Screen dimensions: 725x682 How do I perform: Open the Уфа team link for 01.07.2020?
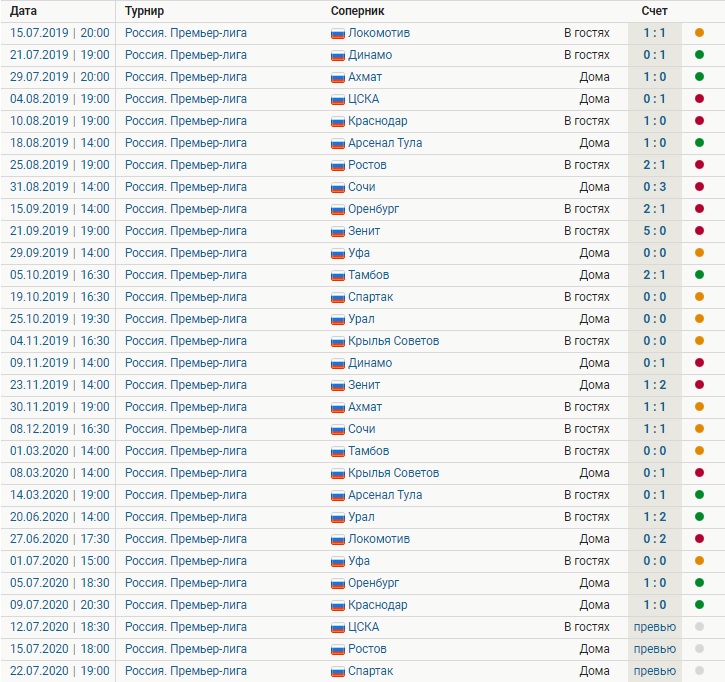click(359, 561)
